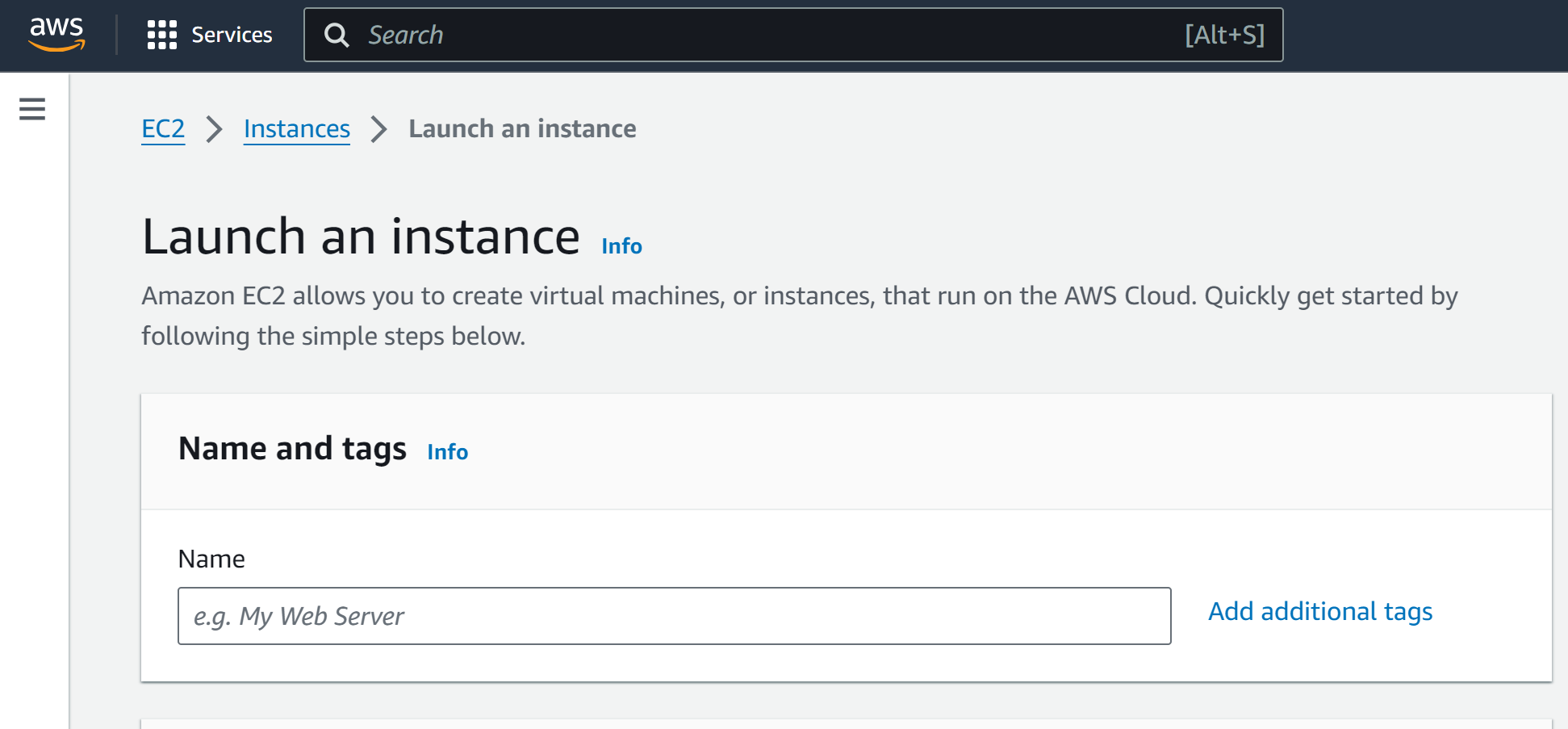Go to the EC2 breadcrumb link
This screenshot has width=1568, height=729.
coord(163,129)
